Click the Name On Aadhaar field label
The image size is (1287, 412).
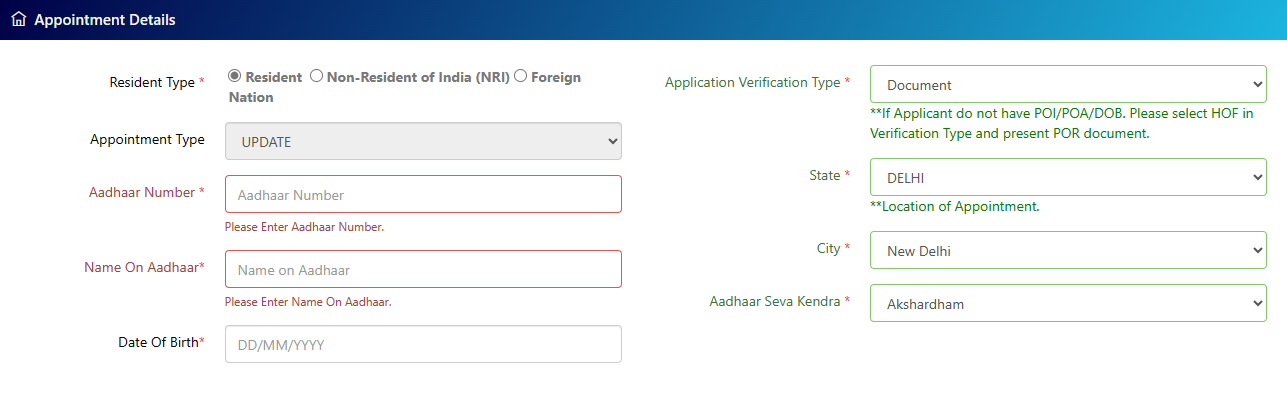click(145, 267)
